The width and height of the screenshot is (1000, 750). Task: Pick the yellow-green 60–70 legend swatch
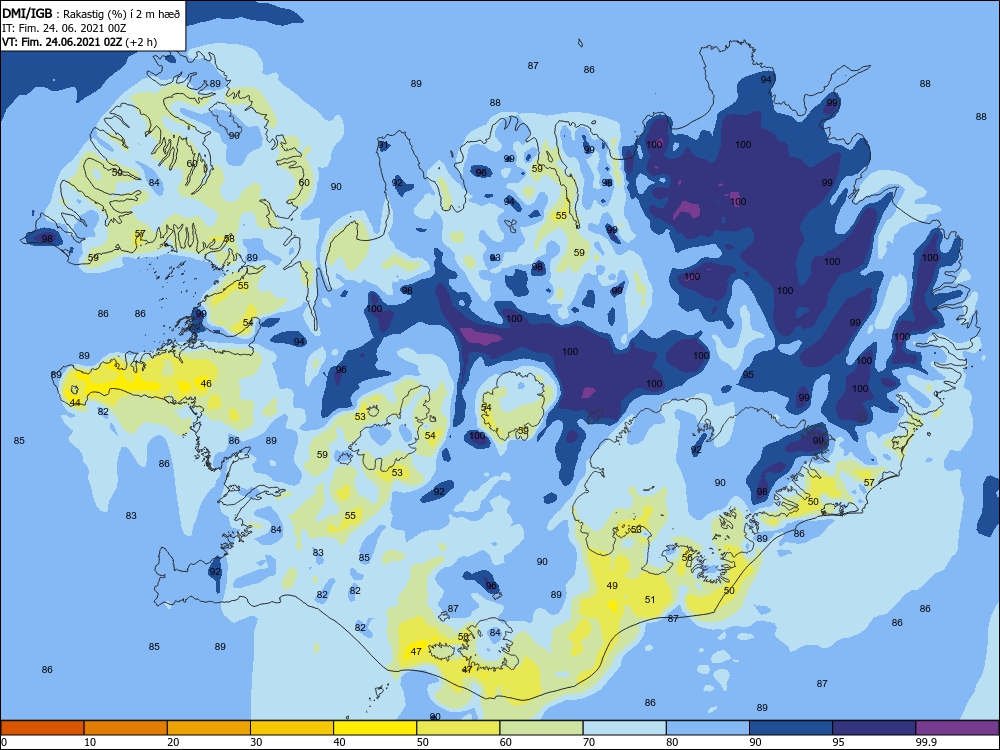(541, 728)
